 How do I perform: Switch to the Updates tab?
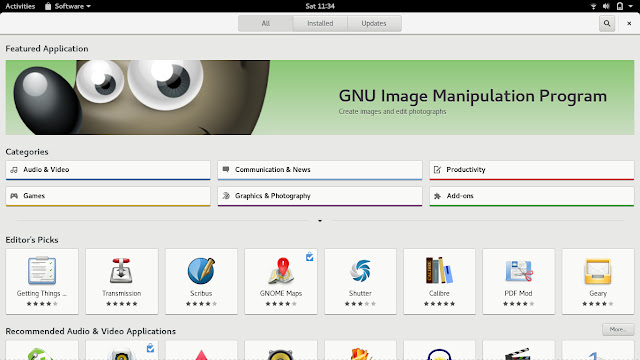tap(374, 23)
